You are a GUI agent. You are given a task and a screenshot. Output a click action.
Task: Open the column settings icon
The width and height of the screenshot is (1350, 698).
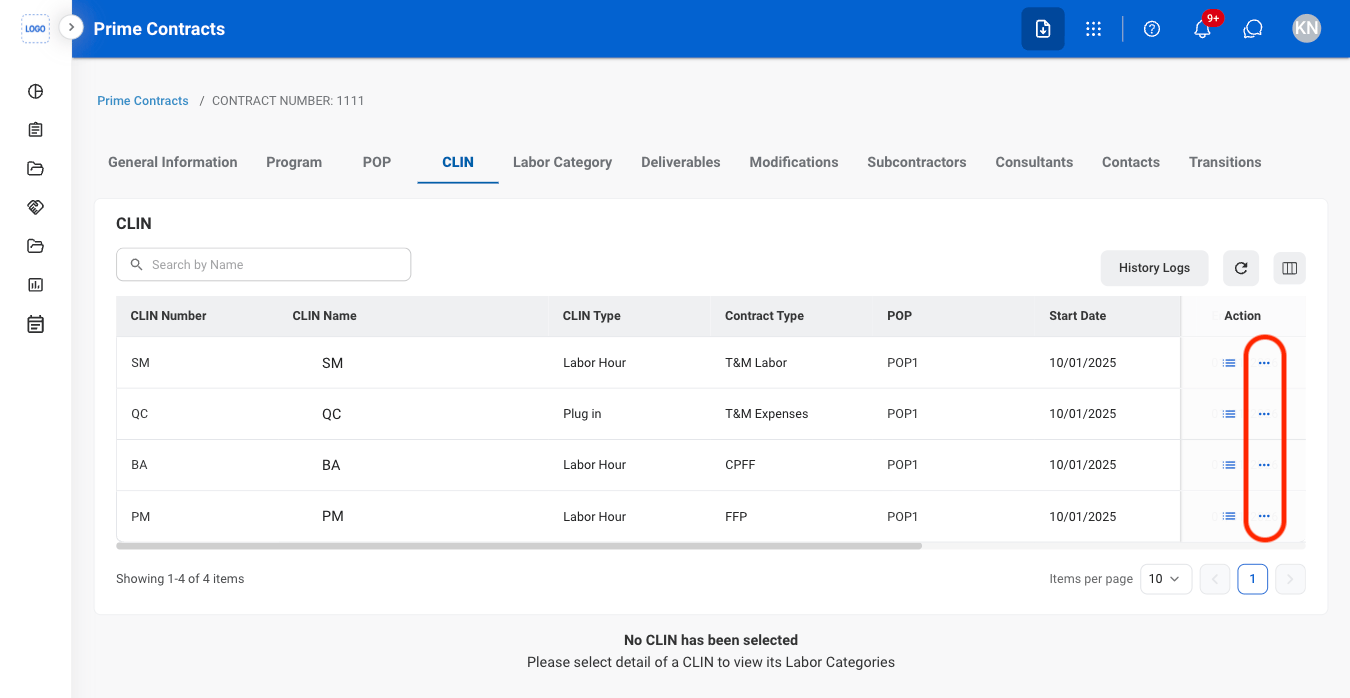[x=1290, y=268]
